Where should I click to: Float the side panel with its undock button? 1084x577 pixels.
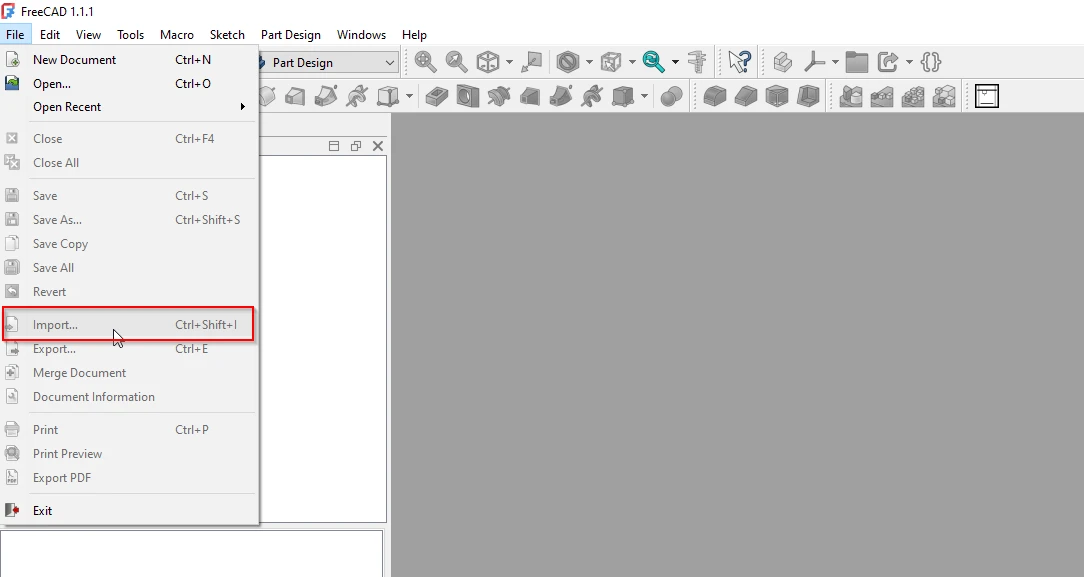[355, 146]
